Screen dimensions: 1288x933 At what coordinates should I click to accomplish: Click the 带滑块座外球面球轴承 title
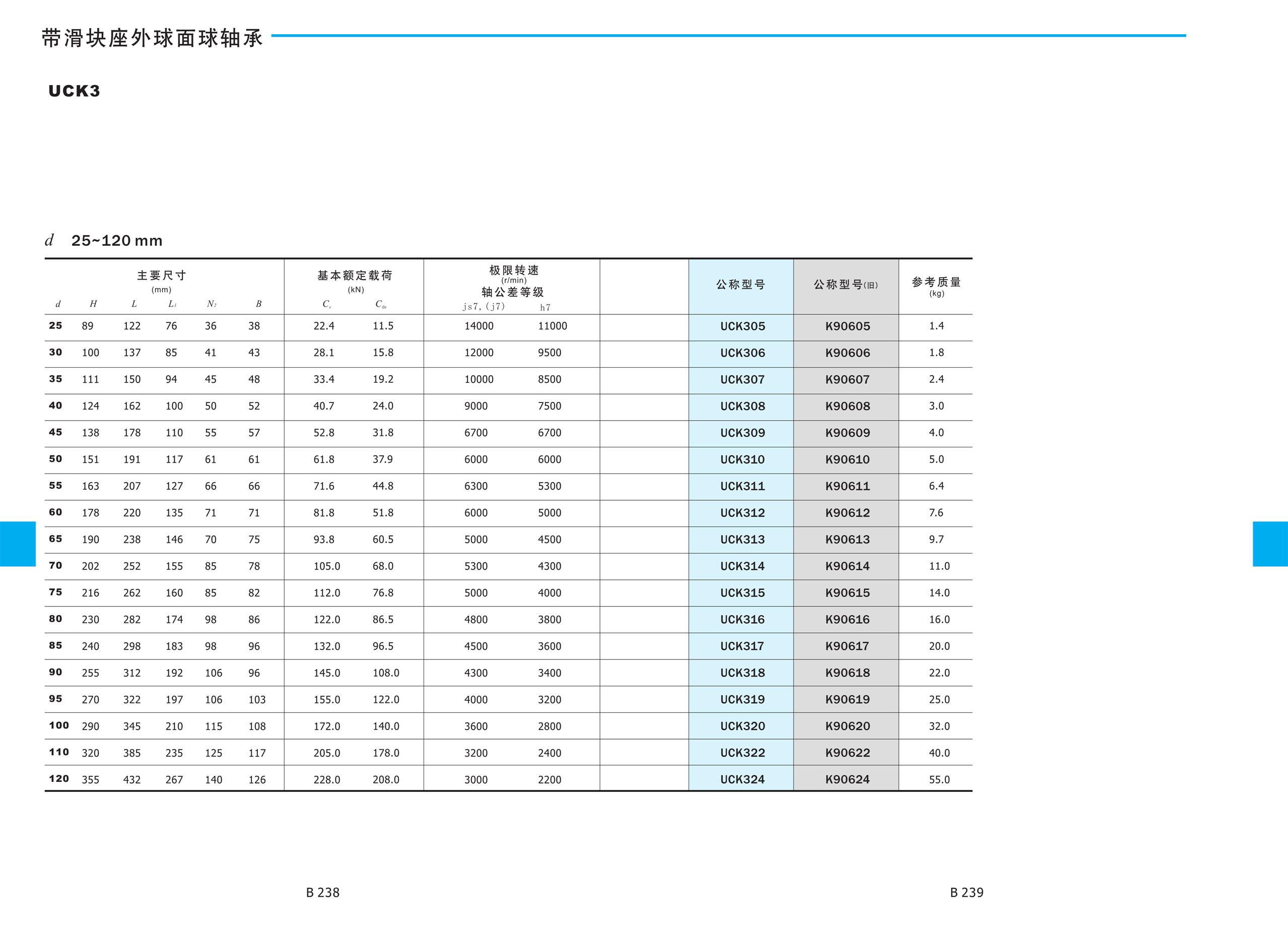click(152, 38)
